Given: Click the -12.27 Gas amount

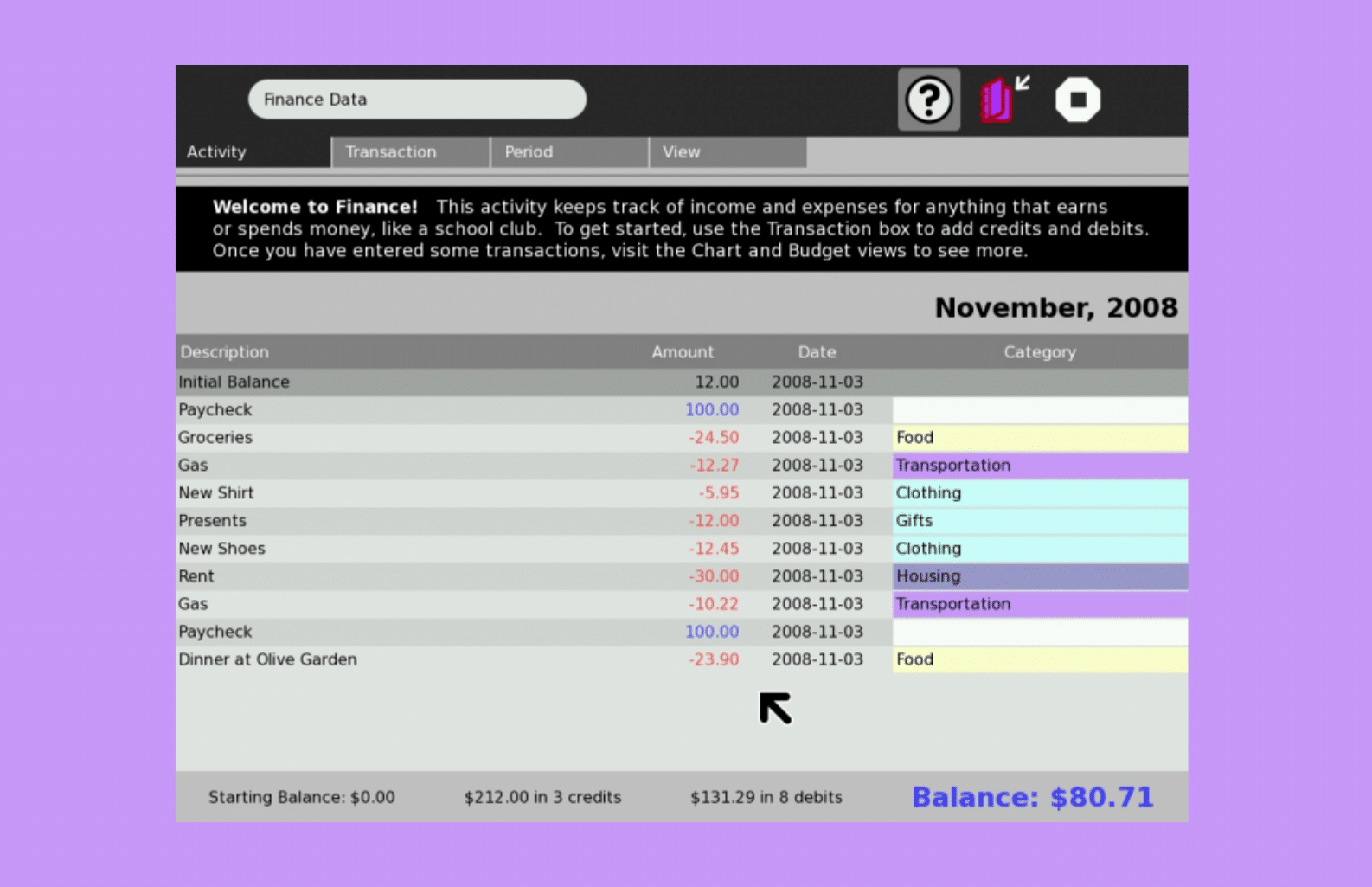Looking at the screenshot, I should pos(715,465).
